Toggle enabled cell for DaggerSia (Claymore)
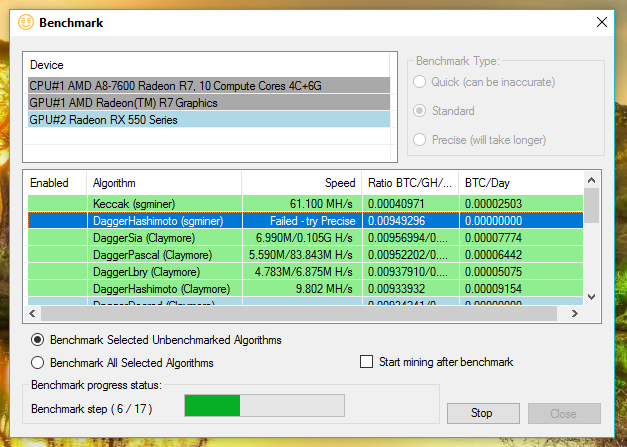 57,238
